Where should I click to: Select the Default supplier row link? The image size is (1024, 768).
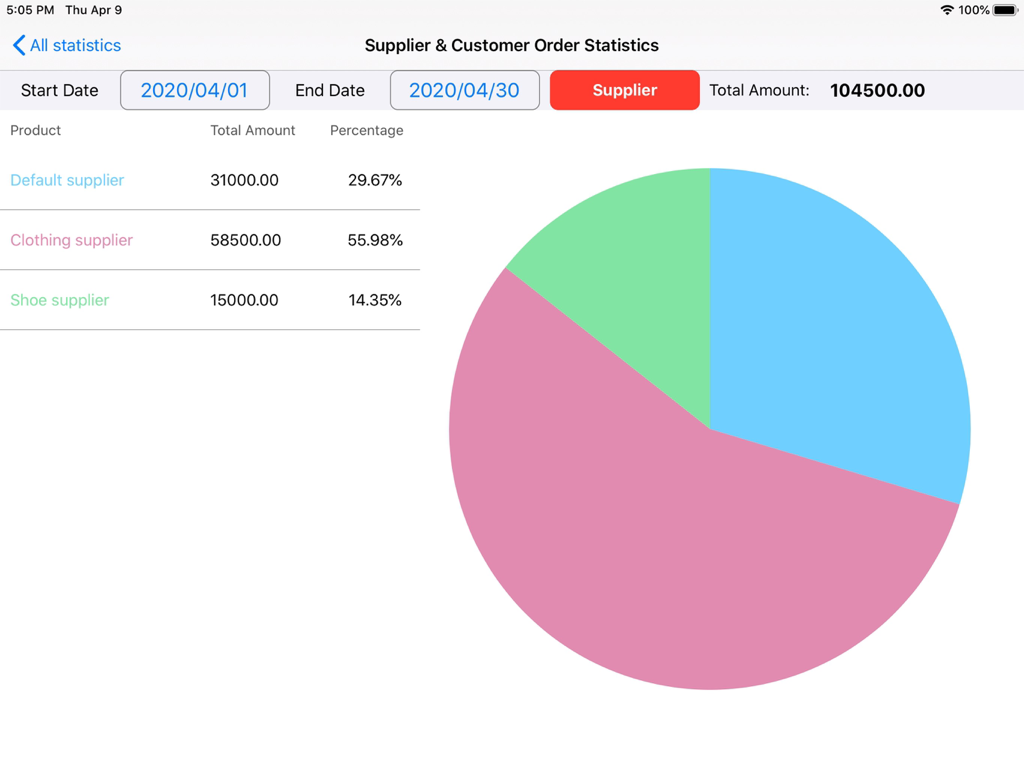coord(66,180)
